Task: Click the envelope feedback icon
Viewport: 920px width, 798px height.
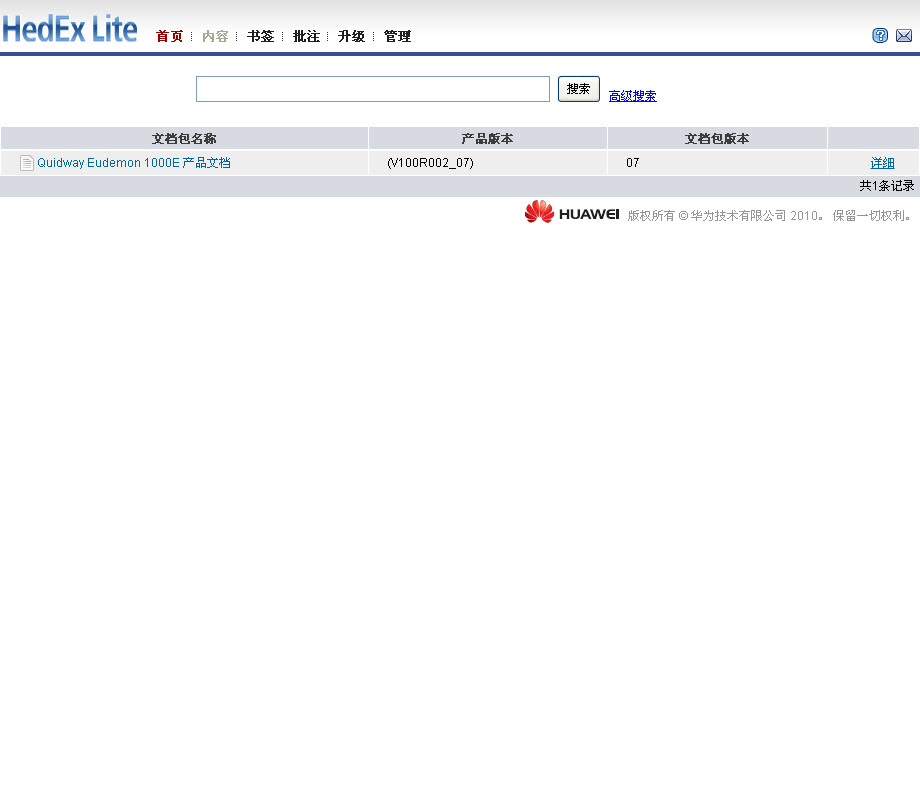Action: [x=904, y=35]
